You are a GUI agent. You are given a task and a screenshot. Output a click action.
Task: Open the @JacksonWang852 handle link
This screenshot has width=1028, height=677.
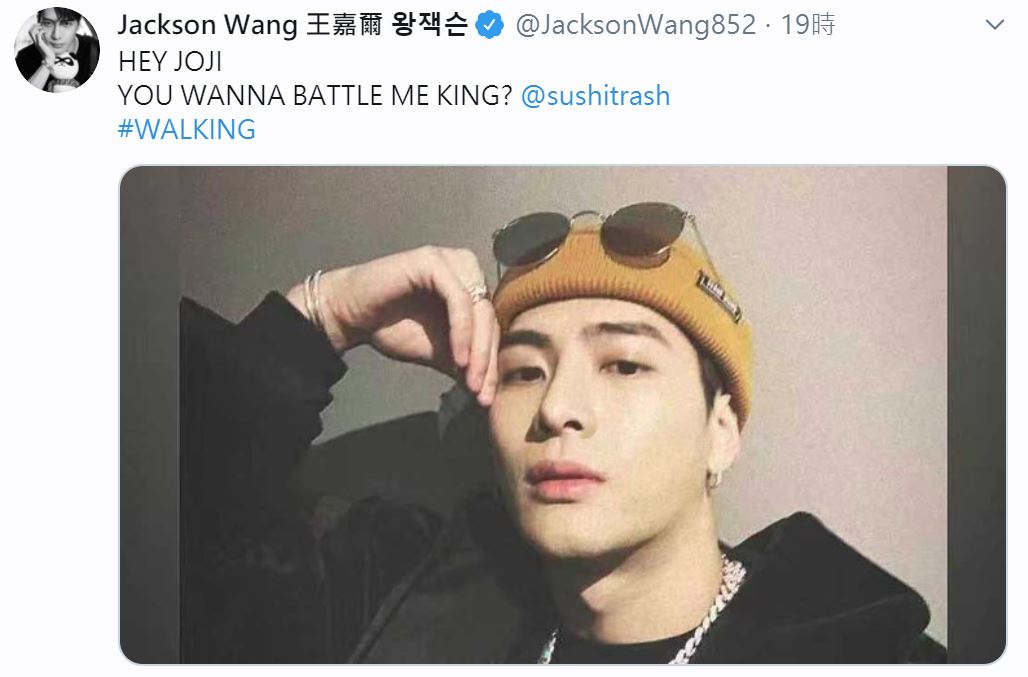pyautogui.click(x=636, y=25)
